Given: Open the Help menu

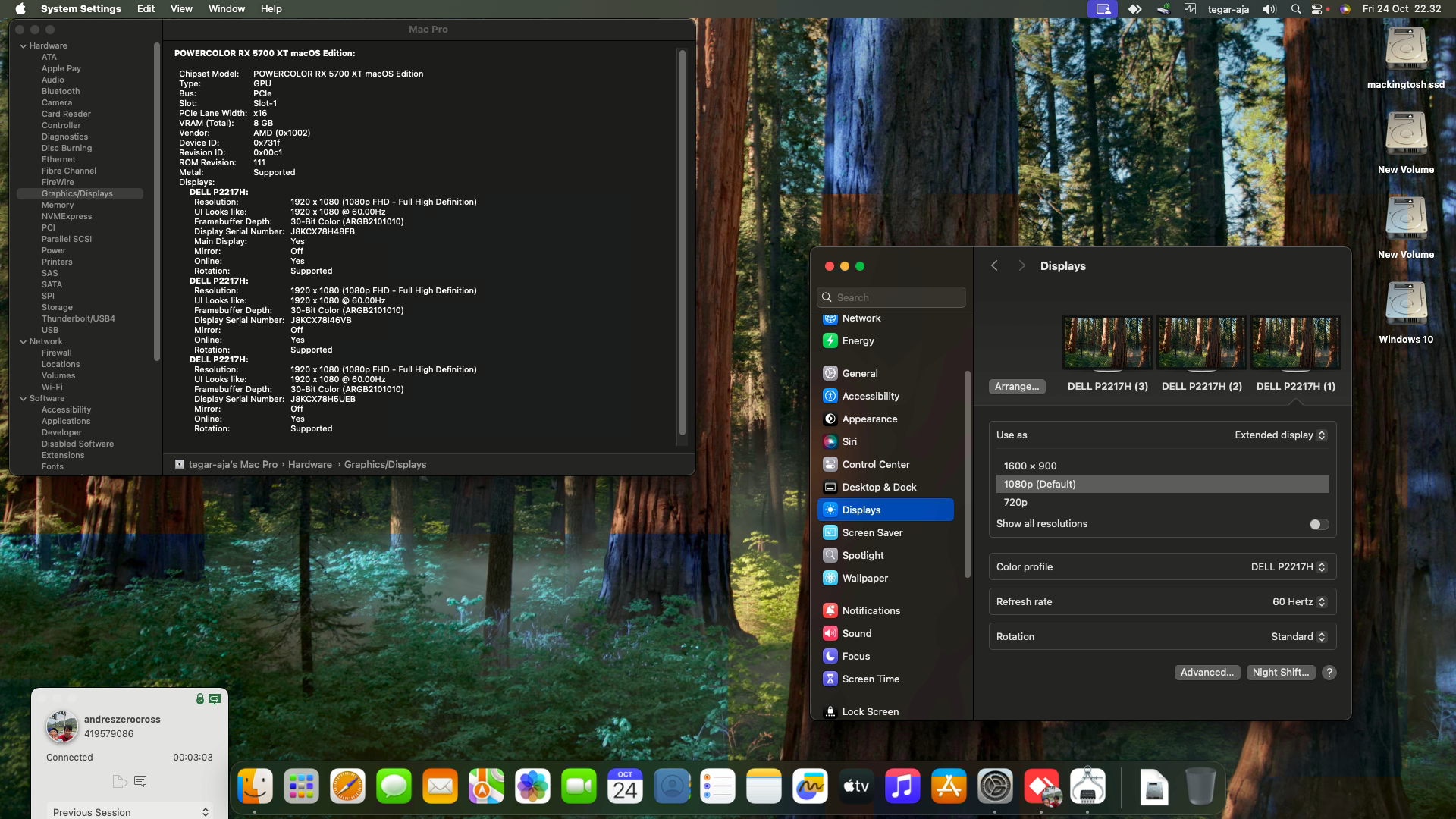Looking at the screenshot, I should [271, 9].
